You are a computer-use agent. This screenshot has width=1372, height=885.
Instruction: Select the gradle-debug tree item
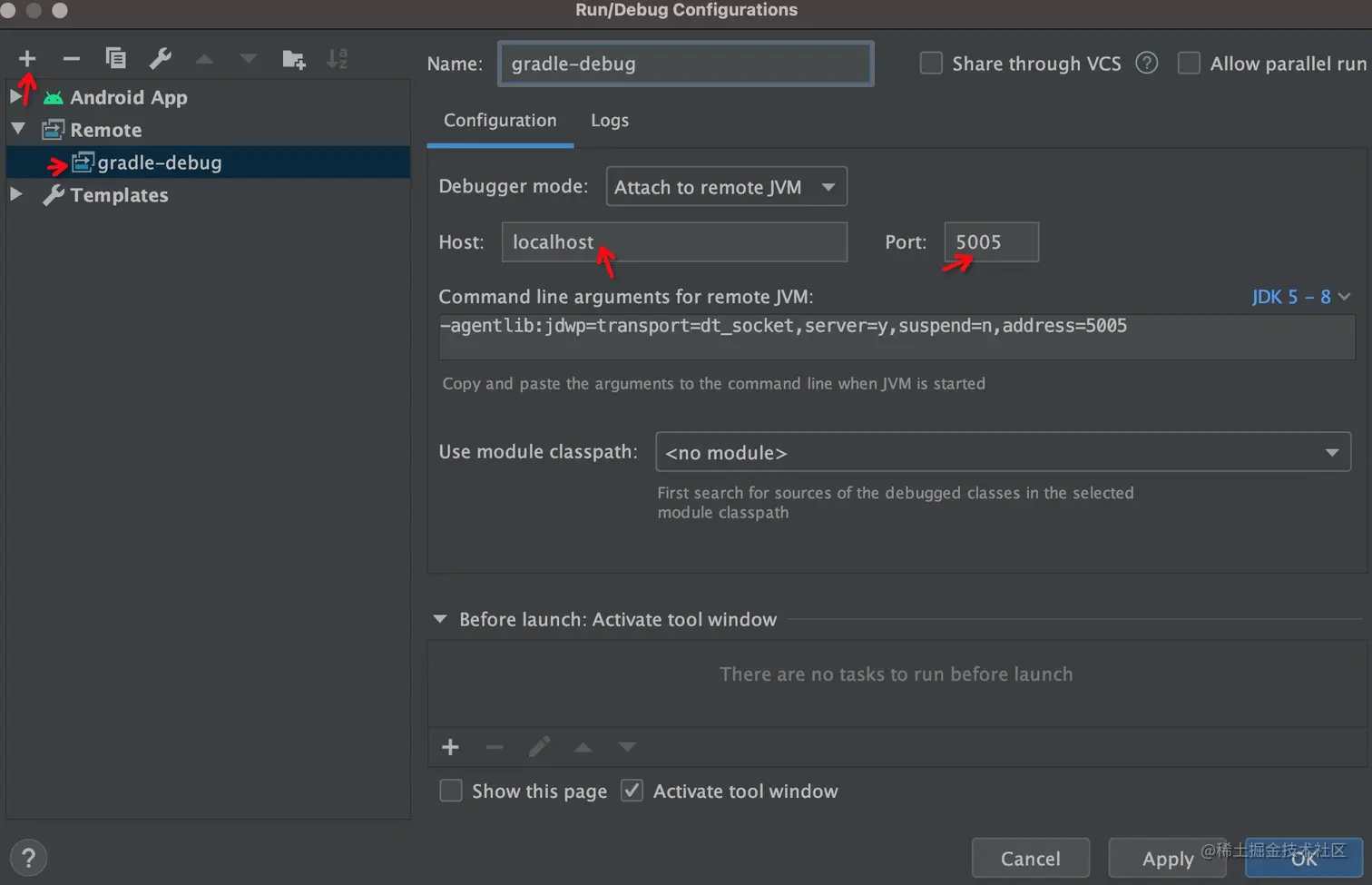click(x=208, y=162)
